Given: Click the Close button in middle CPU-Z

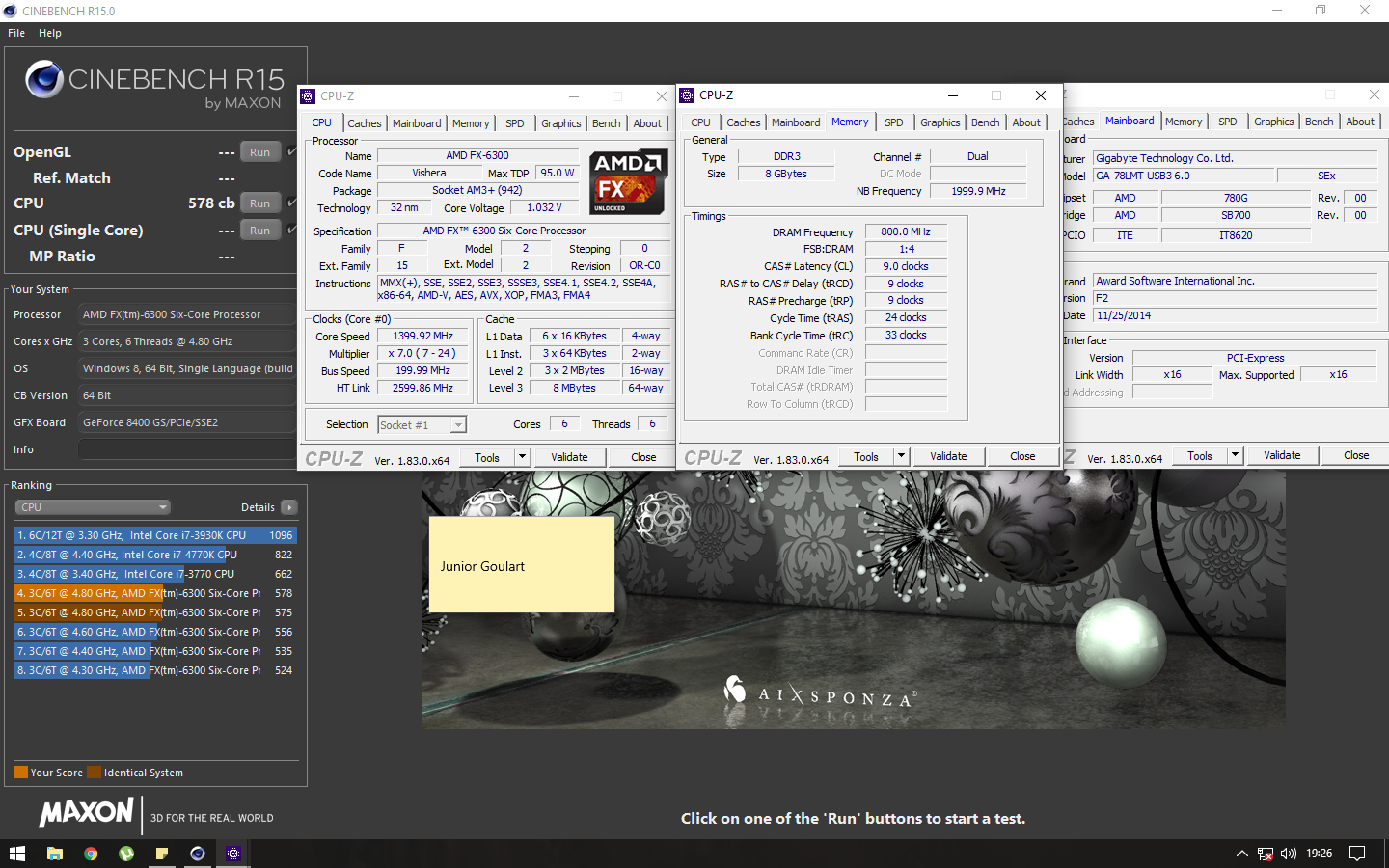Looking at the screenshot, I should tap(1022, 456).
